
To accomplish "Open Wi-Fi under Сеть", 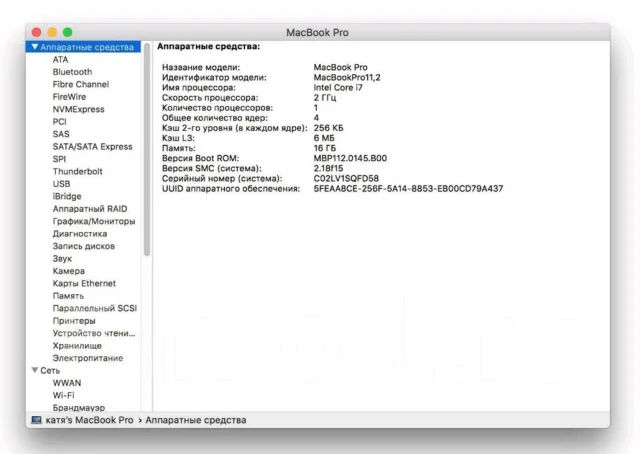I will pyautogui.click(x=63, y=395).
